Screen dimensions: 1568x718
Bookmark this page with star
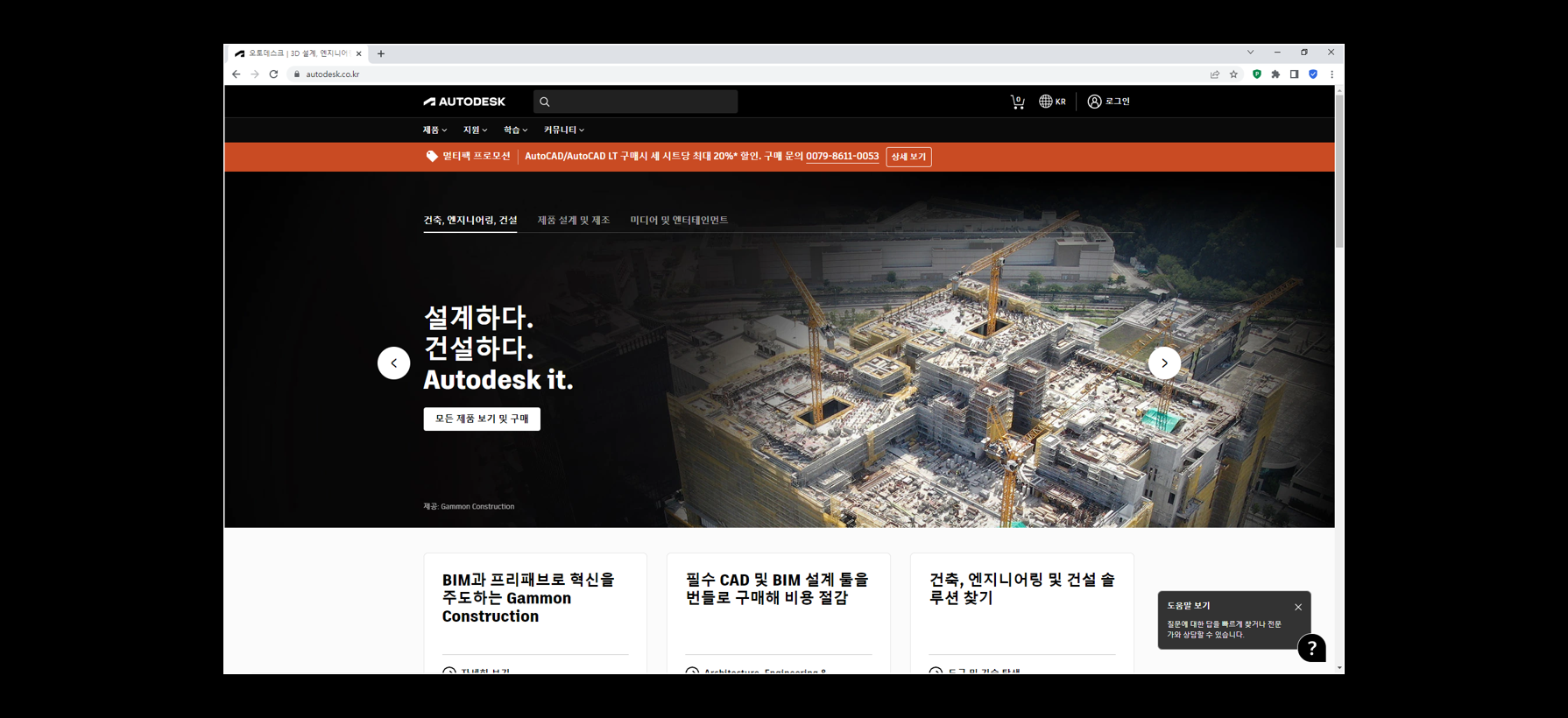[1233, 74]
